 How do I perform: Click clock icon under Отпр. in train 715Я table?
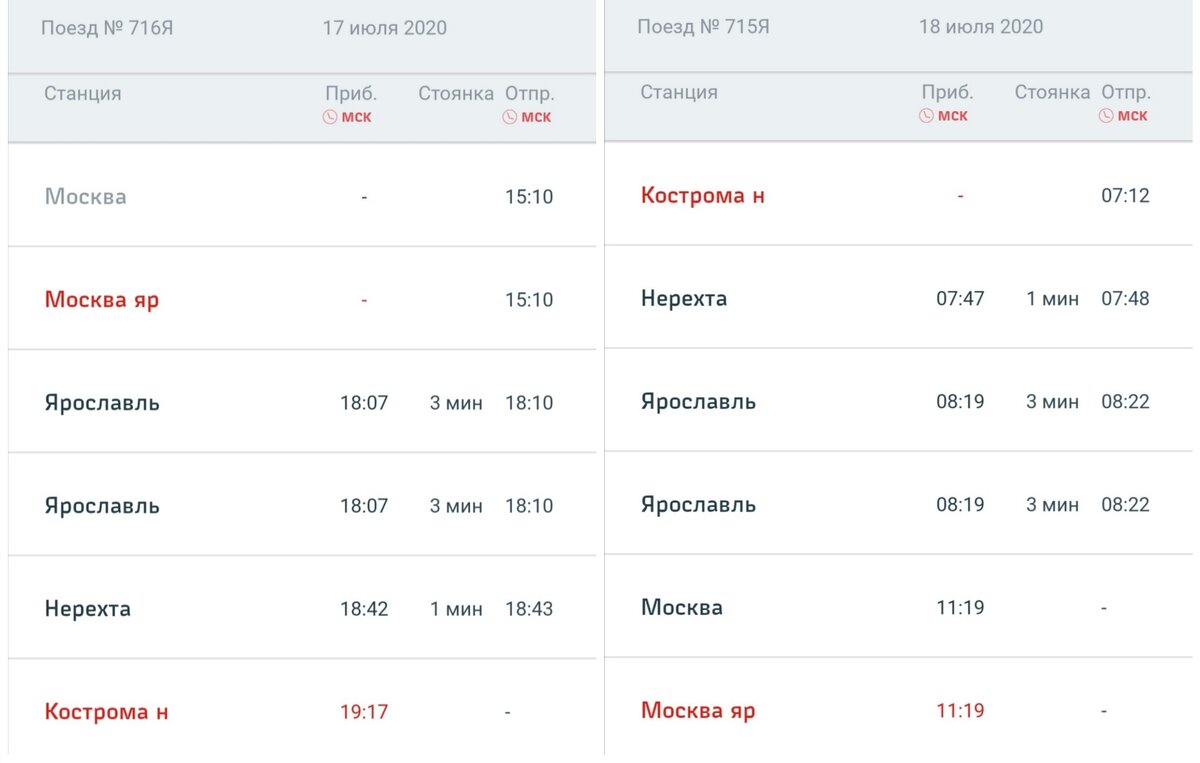click(x=1106, y=116)
